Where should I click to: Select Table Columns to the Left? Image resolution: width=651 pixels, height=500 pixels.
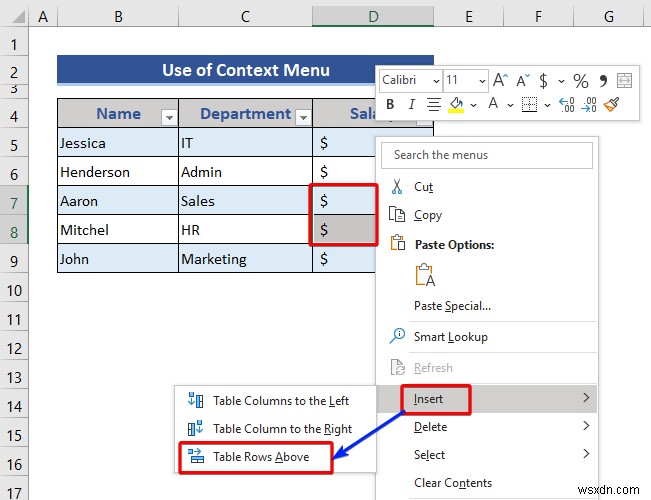[276, 401]
